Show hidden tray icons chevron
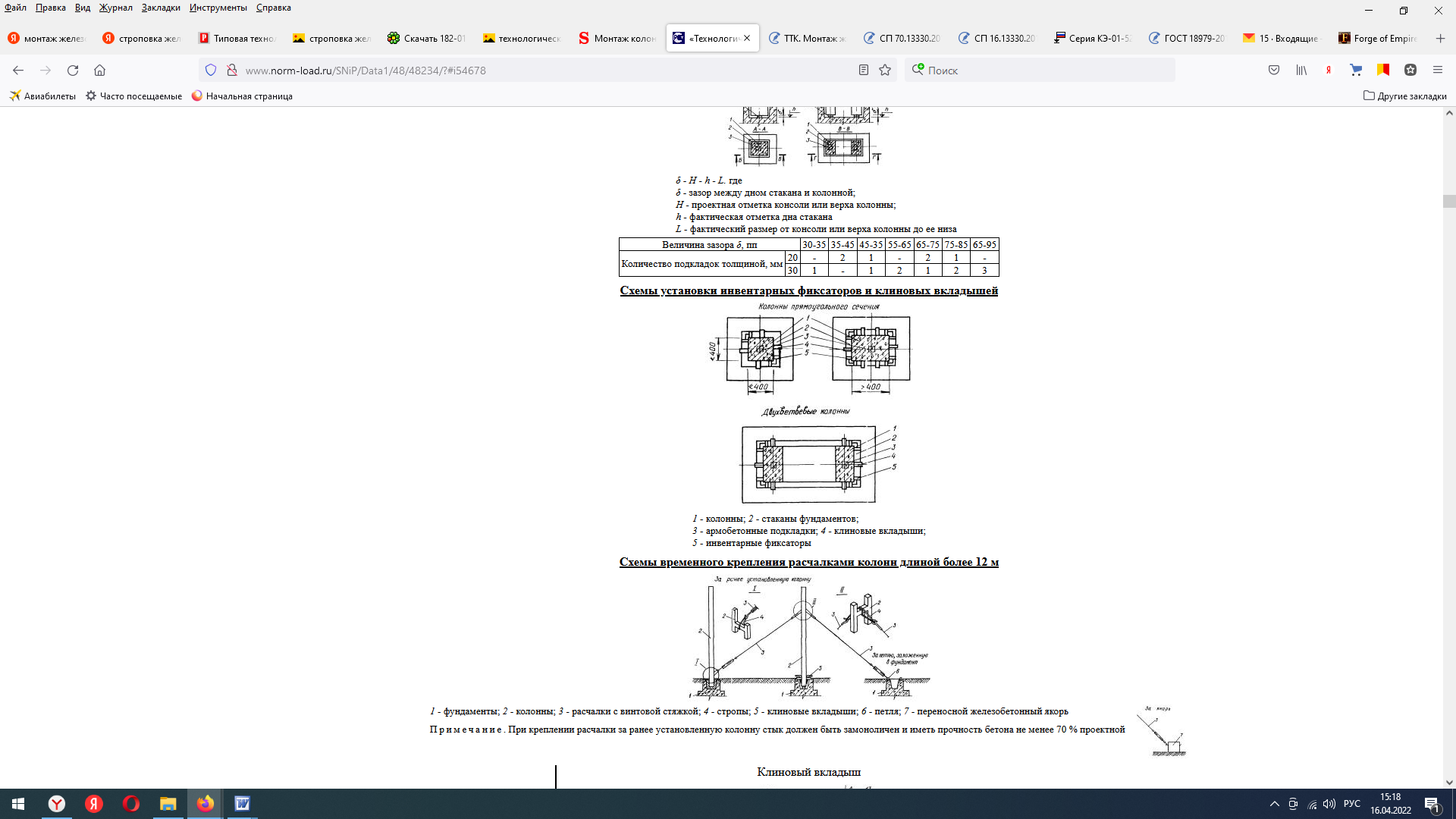 point(1275,804)
